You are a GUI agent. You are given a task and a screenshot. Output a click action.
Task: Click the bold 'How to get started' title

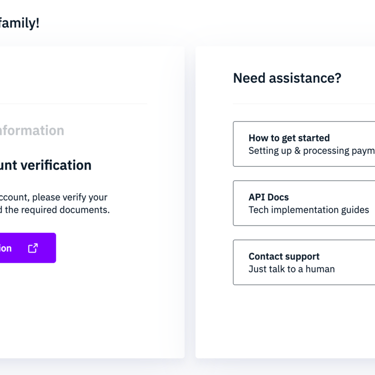pos(289,138)
